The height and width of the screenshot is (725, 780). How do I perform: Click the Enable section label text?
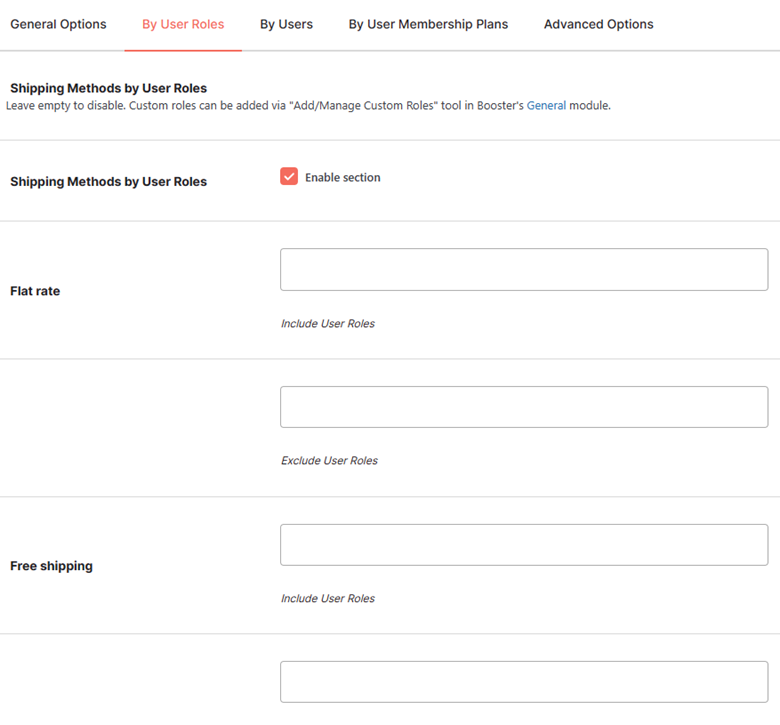[343, 178]
